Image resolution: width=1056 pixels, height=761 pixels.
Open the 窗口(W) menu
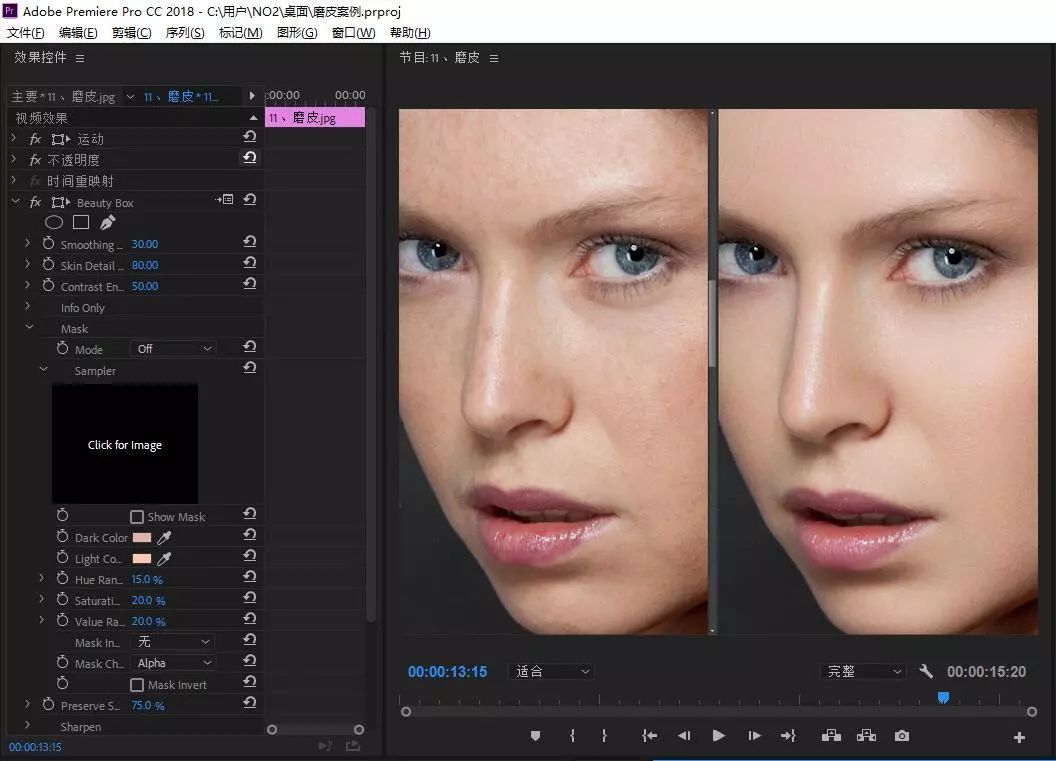[354, 32]
